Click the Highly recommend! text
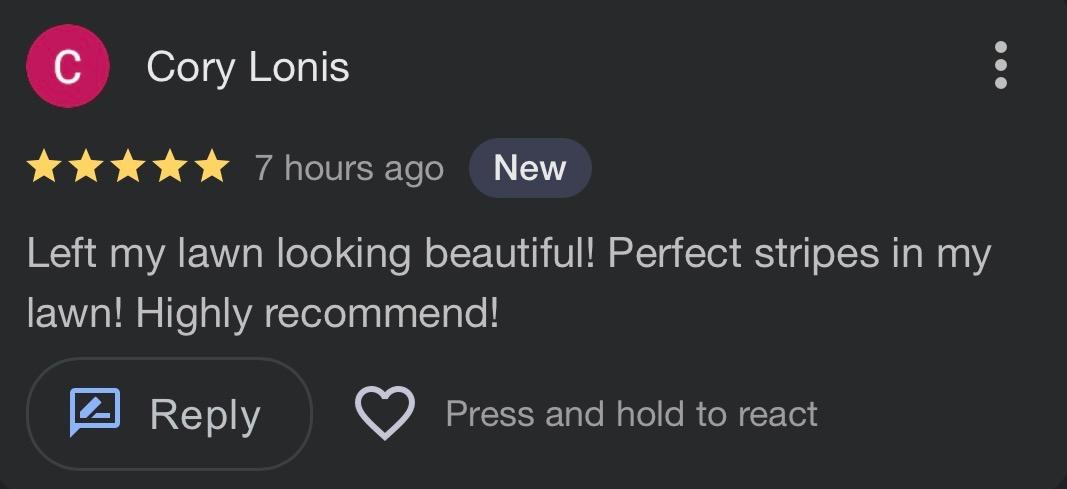The width and height of the screenshot is (1067, 489). tap(317, 315)
